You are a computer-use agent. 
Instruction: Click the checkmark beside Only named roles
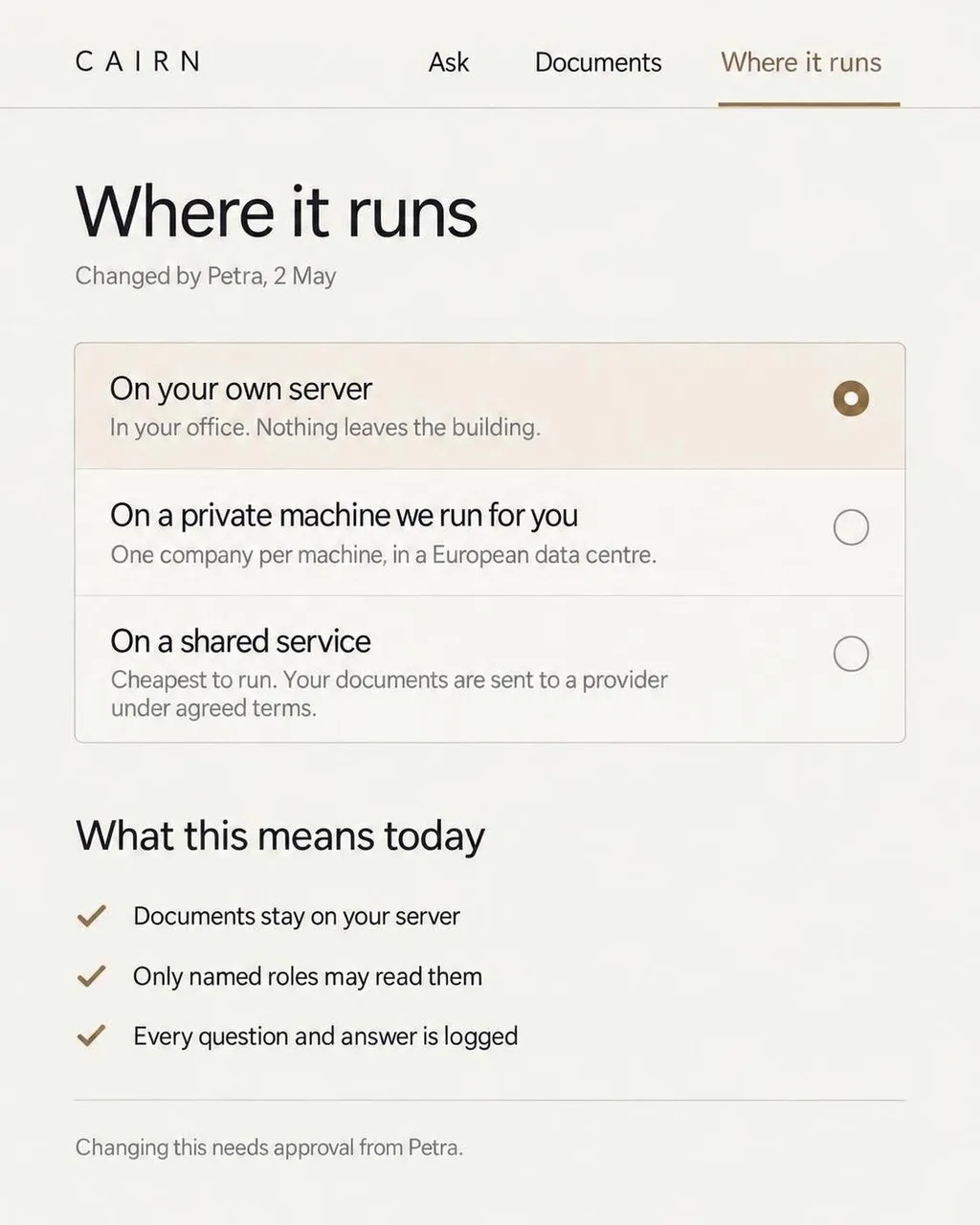(x=91, y=976)
